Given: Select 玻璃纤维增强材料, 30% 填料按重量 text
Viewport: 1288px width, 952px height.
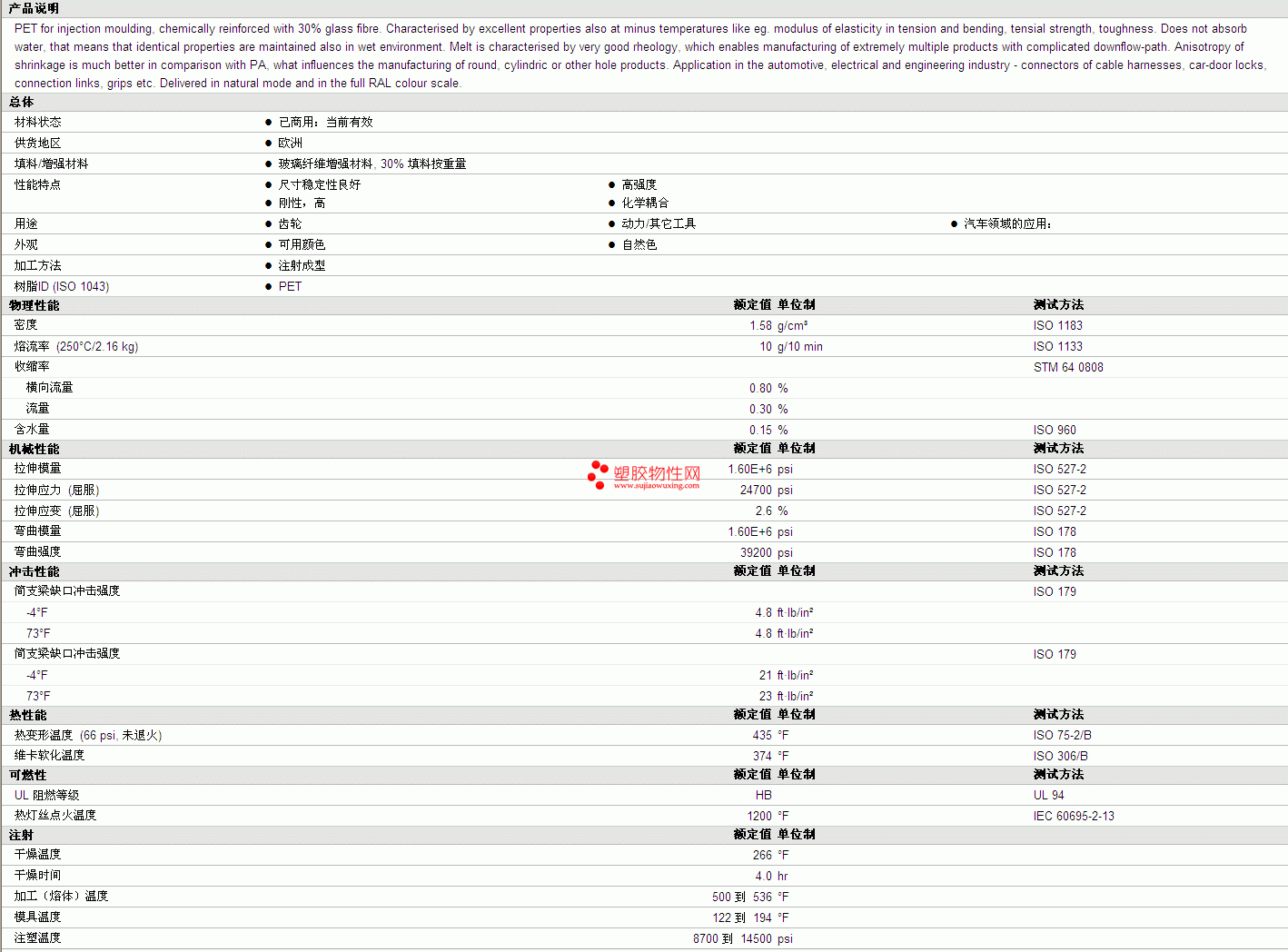Looking at the screenshot, I should [372, 164].
